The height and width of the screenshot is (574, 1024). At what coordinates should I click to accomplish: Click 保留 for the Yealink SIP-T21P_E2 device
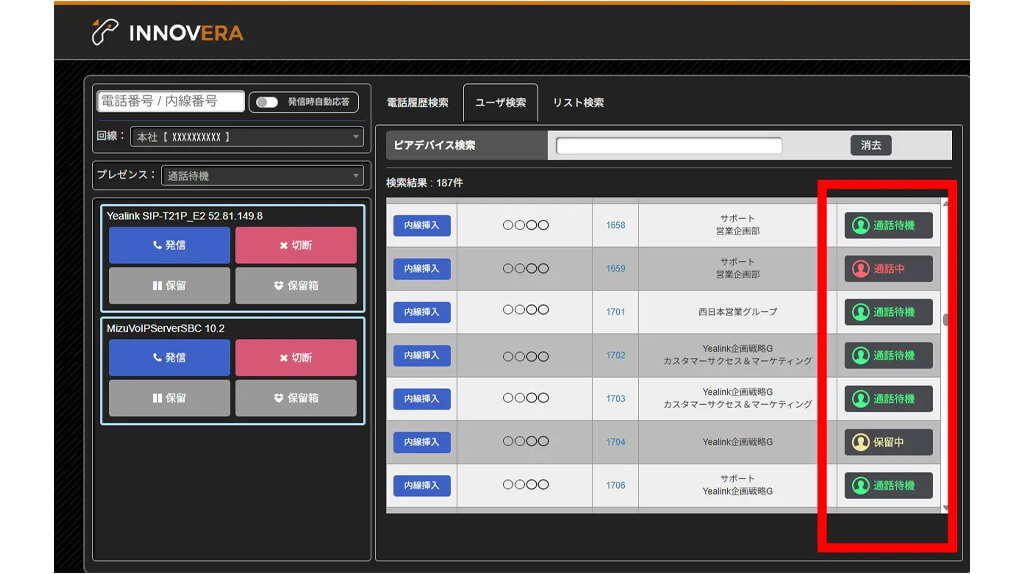click(x=169, y=285)
